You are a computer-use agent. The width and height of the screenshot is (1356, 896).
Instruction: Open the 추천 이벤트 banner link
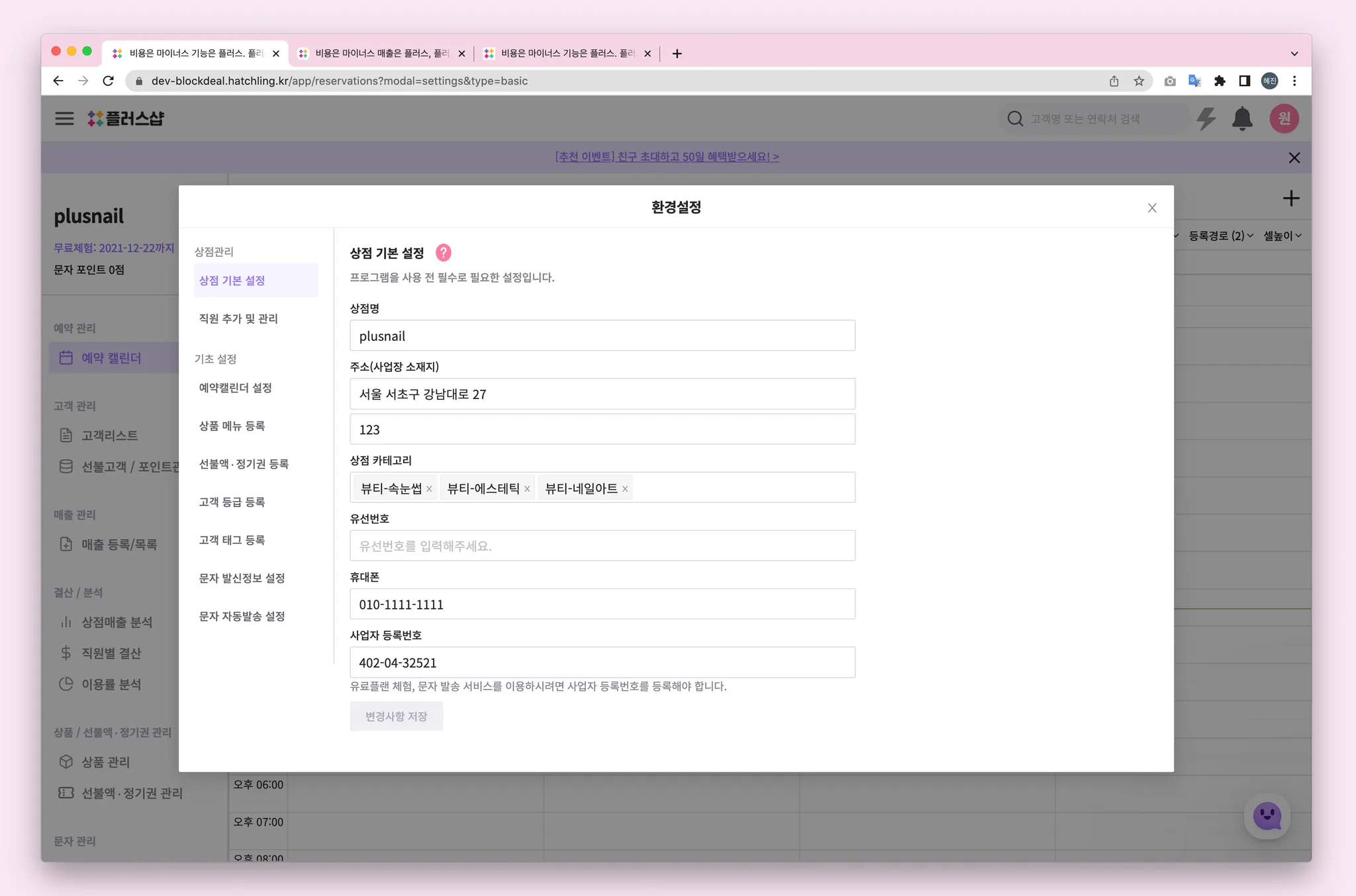pos(667,157)
